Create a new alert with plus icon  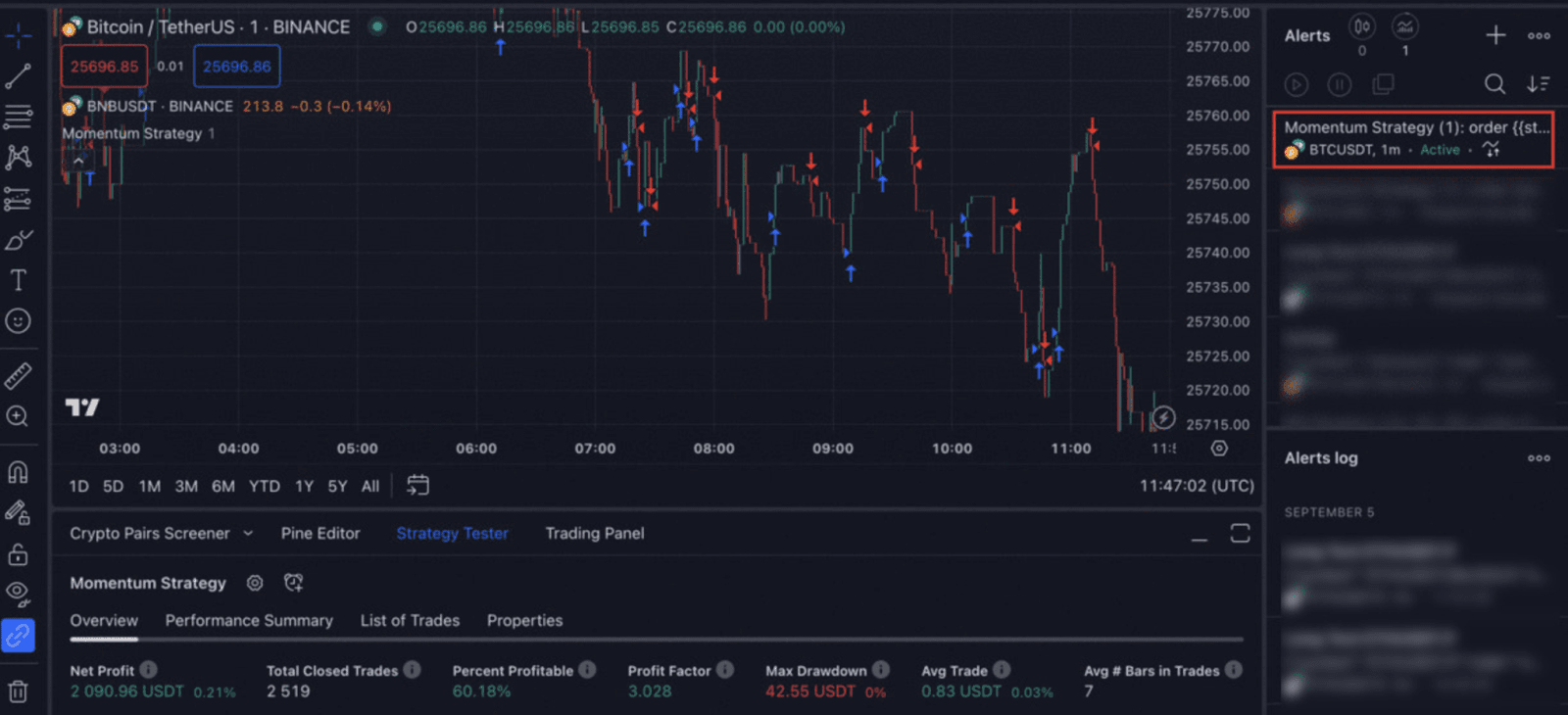[x=1495, y=36]
